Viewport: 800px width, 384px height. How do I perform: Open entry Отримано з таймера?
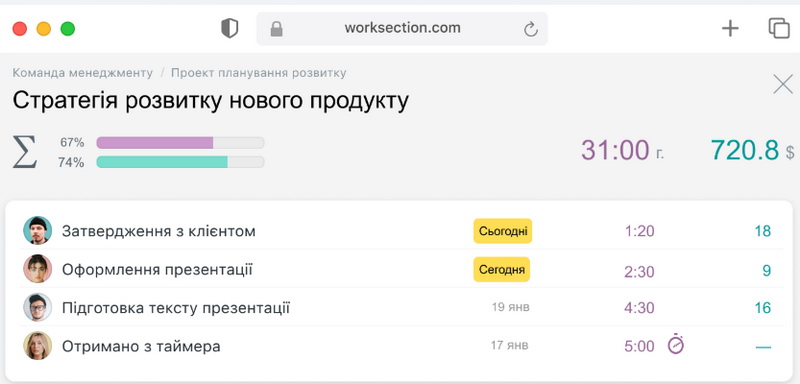pyautogui.click(x=141, y=347)
